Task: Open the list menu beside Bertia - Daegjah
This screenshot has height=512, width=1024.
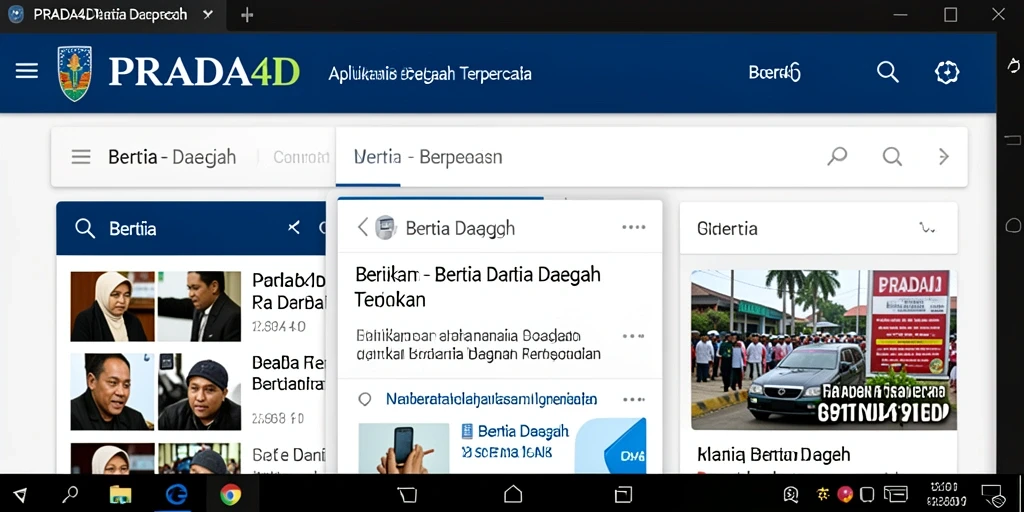Action: [81, 157]
